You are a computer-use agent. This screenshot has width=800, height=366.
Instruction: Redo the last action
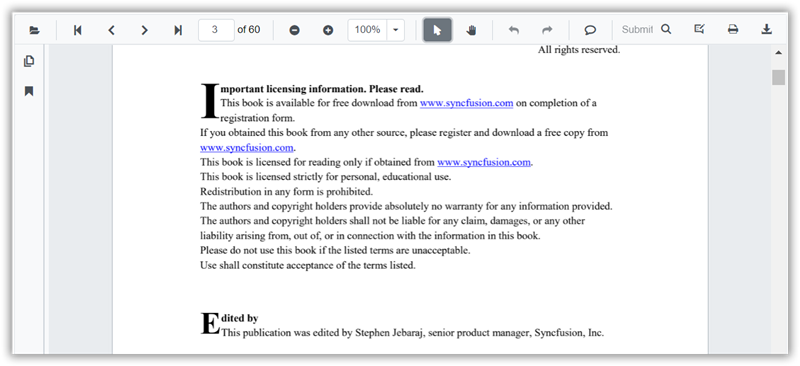pos(547,30)
